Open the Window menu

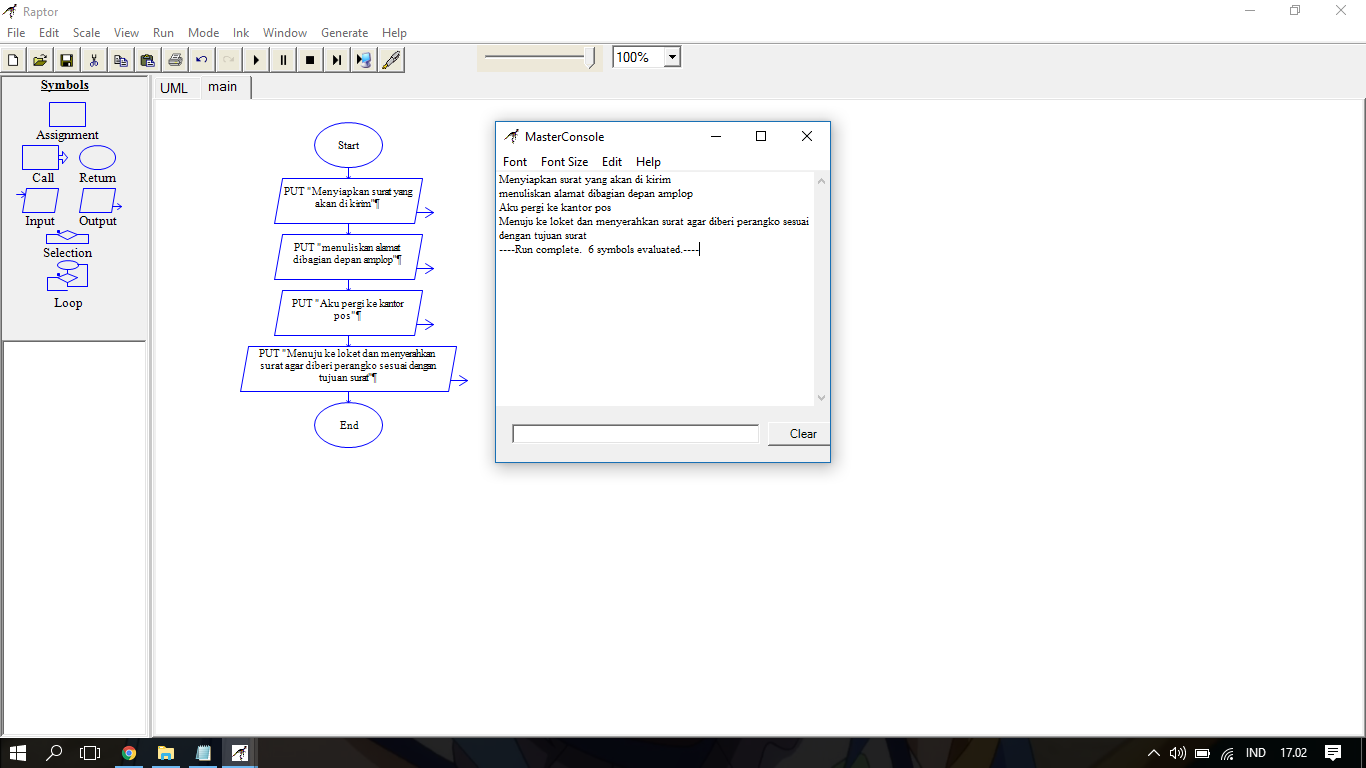tap(285, 33)
